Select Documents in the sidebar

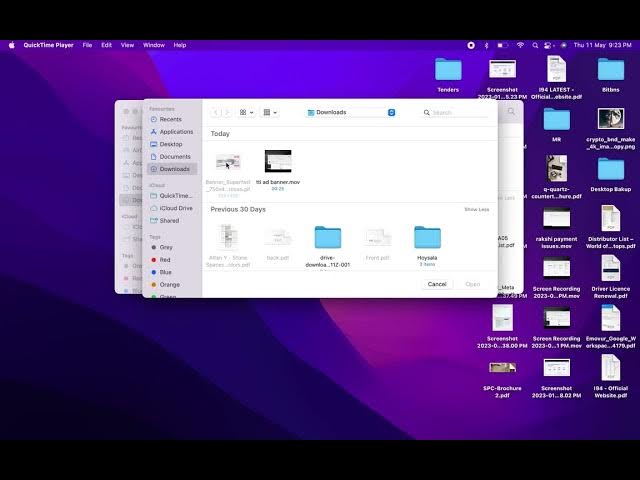[x=172, y=157]
